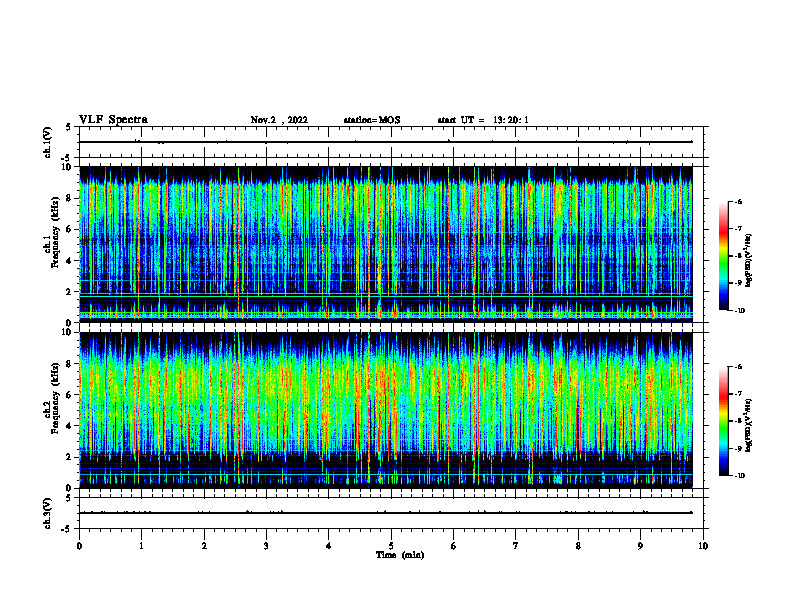The width and height of the screenshot is (792, 612).
Task: Click the ch.2 spectrogram panel
Action: point(386,410)
